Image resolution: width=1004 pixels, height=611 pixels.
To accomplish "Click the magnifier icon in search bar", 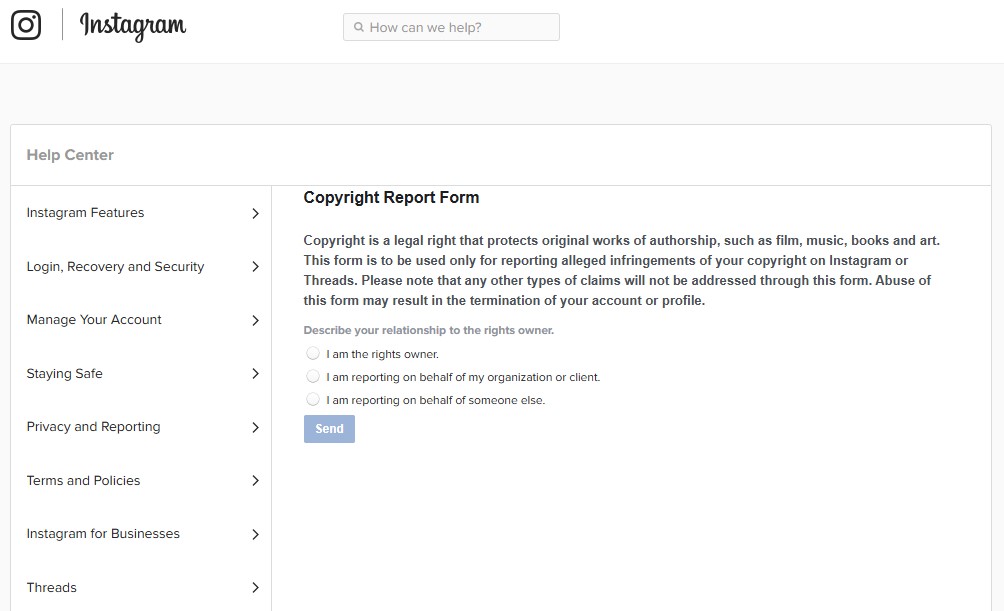I will point(360,27).
